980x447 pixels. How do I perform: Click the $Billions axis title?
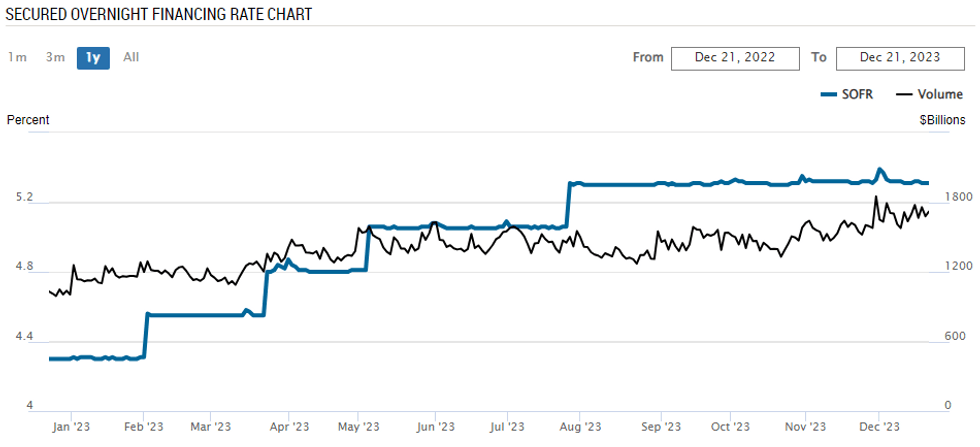(x=943, y=120)
